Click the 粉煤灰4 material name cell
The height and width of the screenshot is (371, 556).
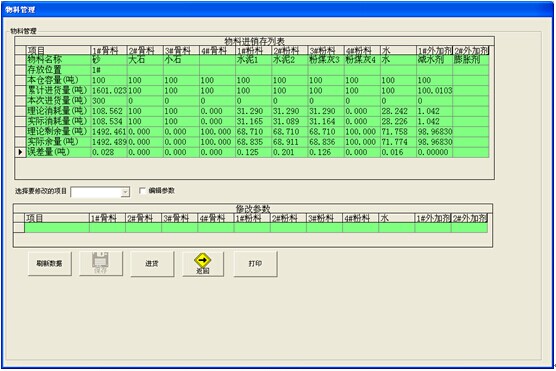362,60
